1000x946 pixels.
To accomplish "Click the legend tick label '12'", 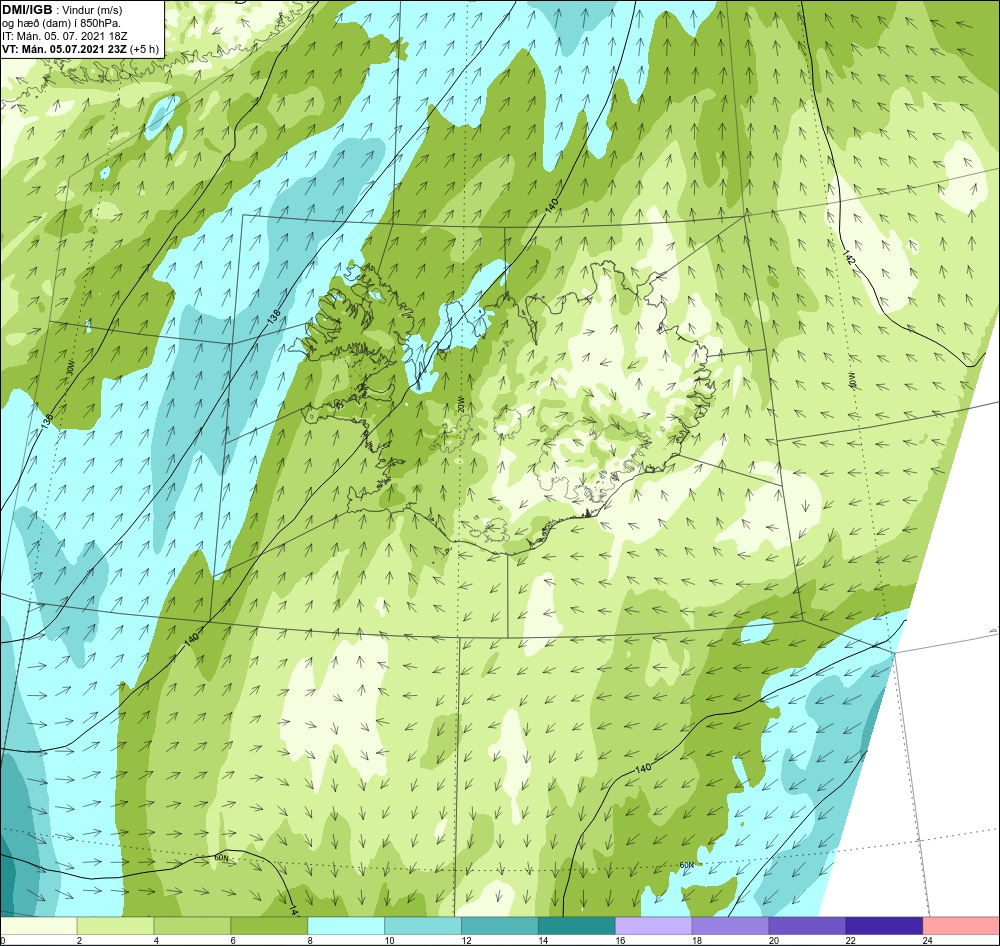I will 466,940.
